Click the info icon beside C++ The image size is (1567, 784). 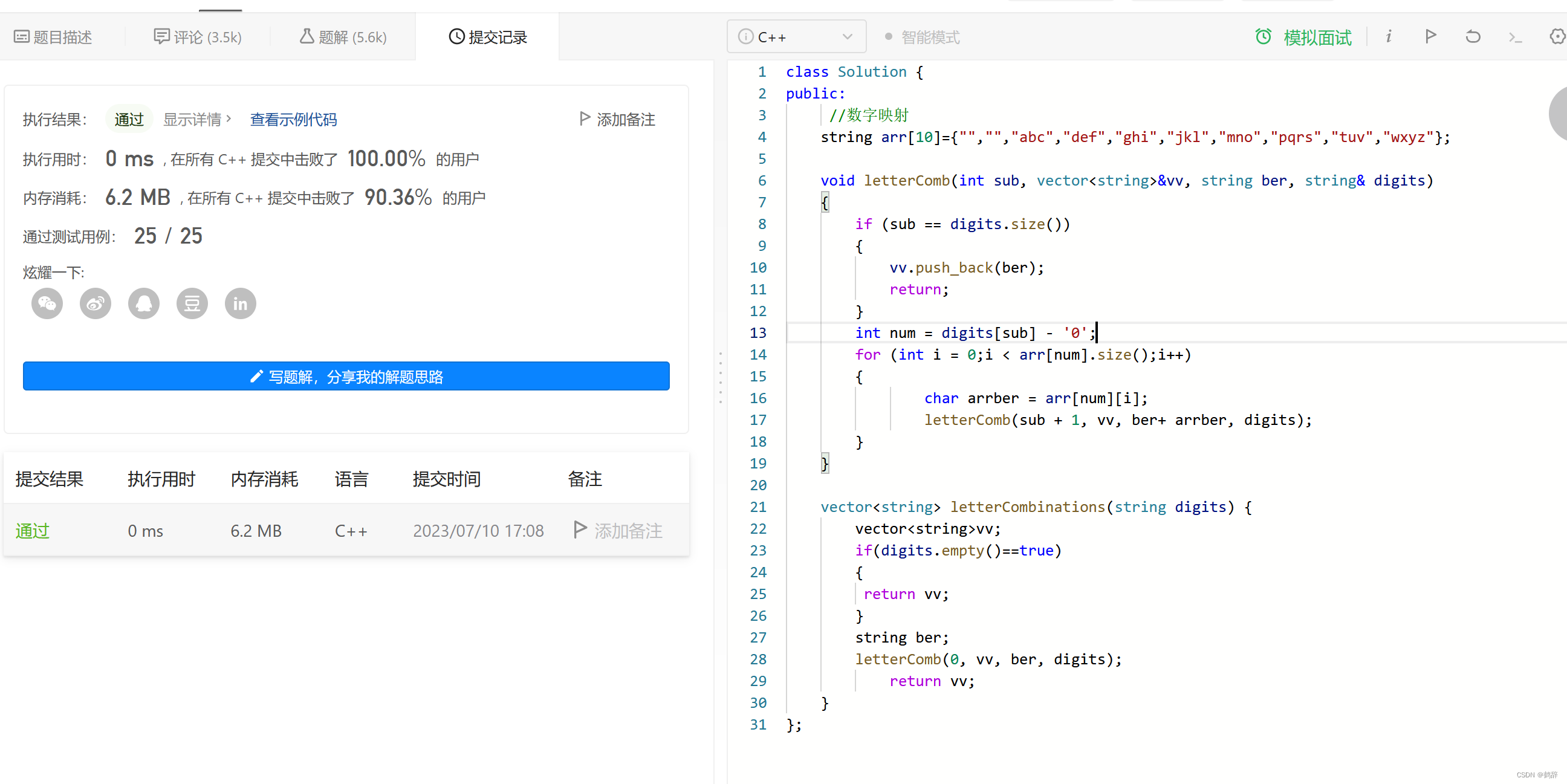click(745, 37)
